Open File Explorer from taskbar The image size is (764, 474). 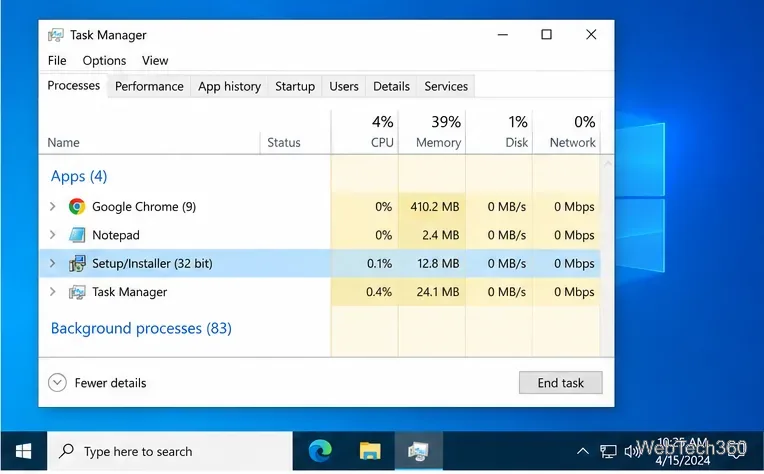[x=370, y=451]
